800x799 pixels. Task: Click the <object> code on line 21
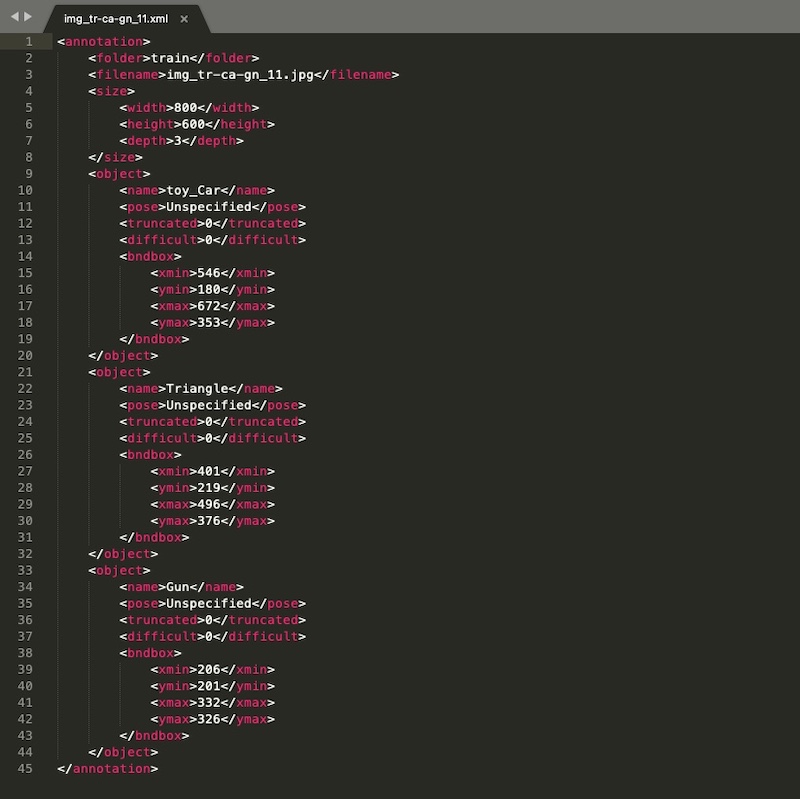tap(119, 372)
